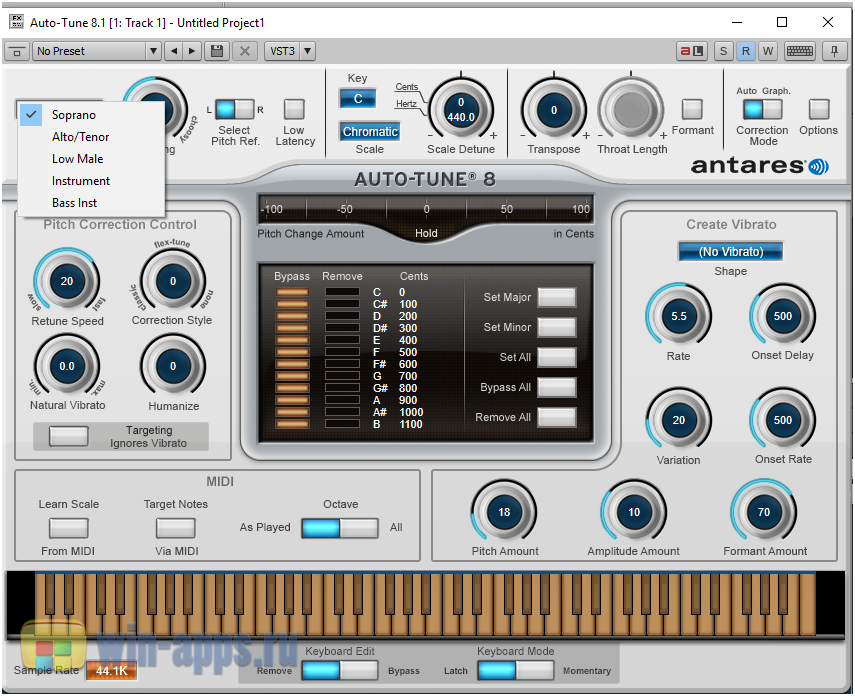Select Instrument input type
855x696 pixels.
91,181
